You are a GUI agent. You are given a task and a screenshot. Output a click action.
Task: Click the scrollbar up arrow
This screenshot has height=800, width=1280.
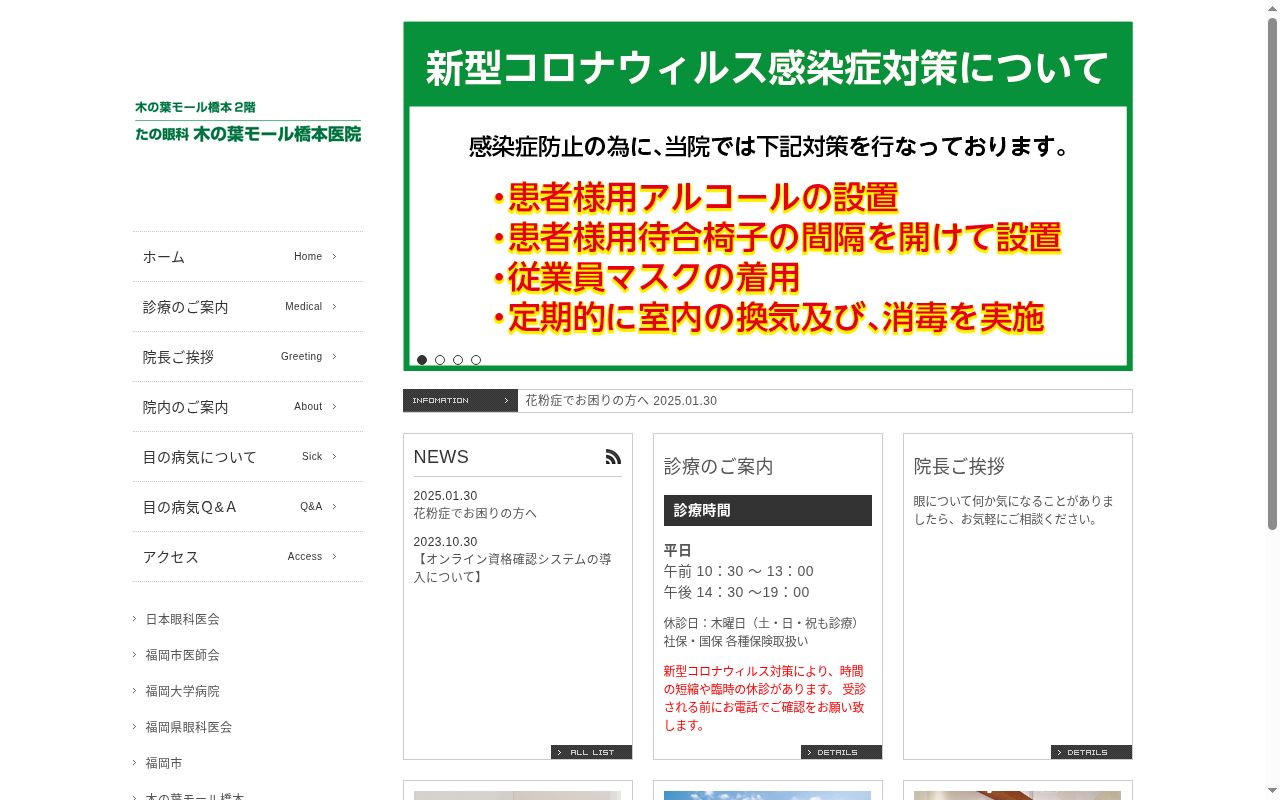point(1272,7)
